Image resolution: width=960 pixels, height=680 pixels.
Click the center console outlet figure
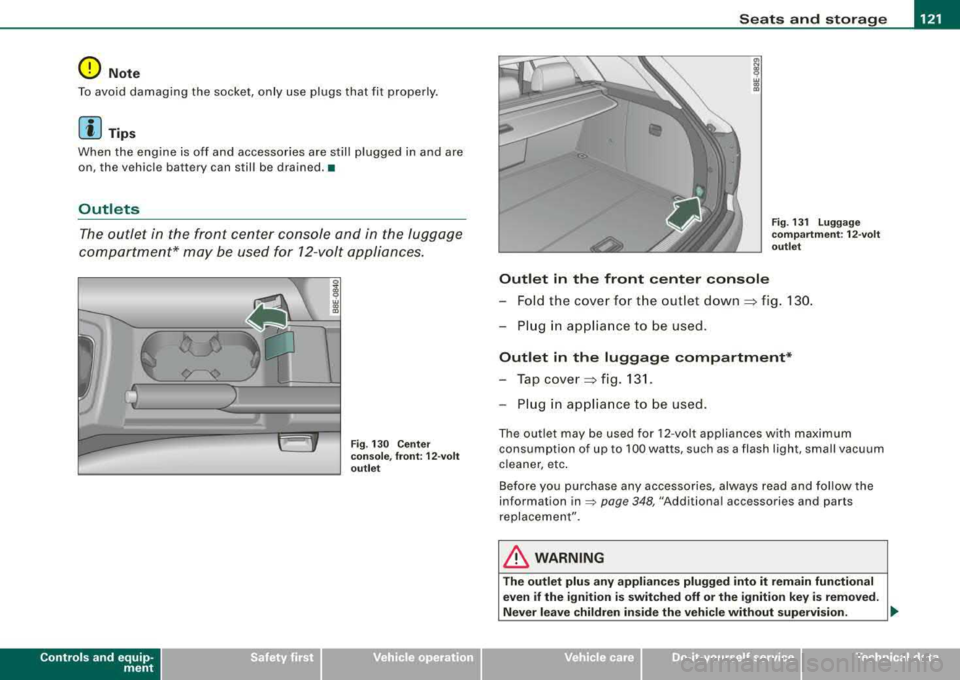pyautogui.click(x=209, y=376)
